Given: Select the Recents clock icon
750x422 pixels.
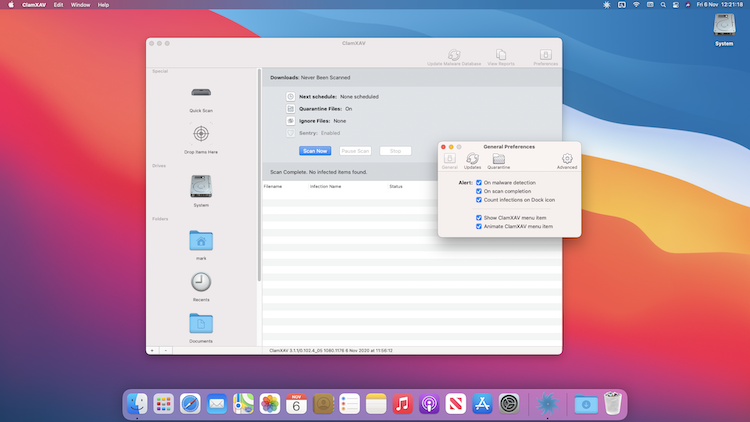Looking at the screenshot, I should (x=201, y=282).
